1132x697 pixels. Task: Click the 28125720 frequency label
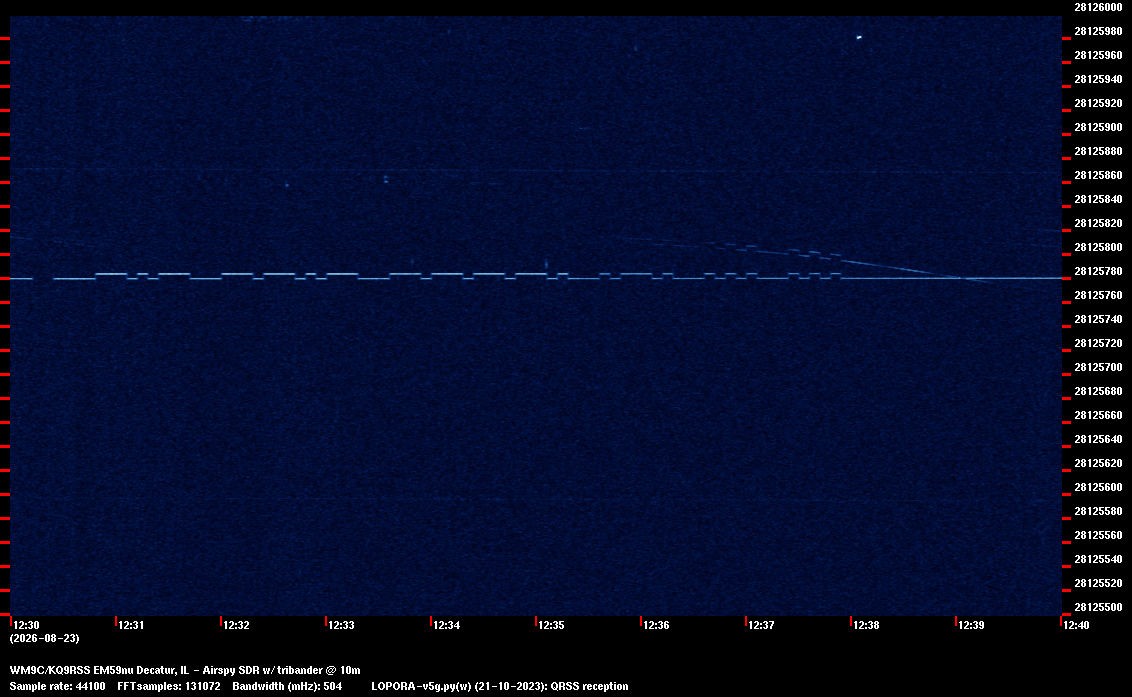(1098, 343)
